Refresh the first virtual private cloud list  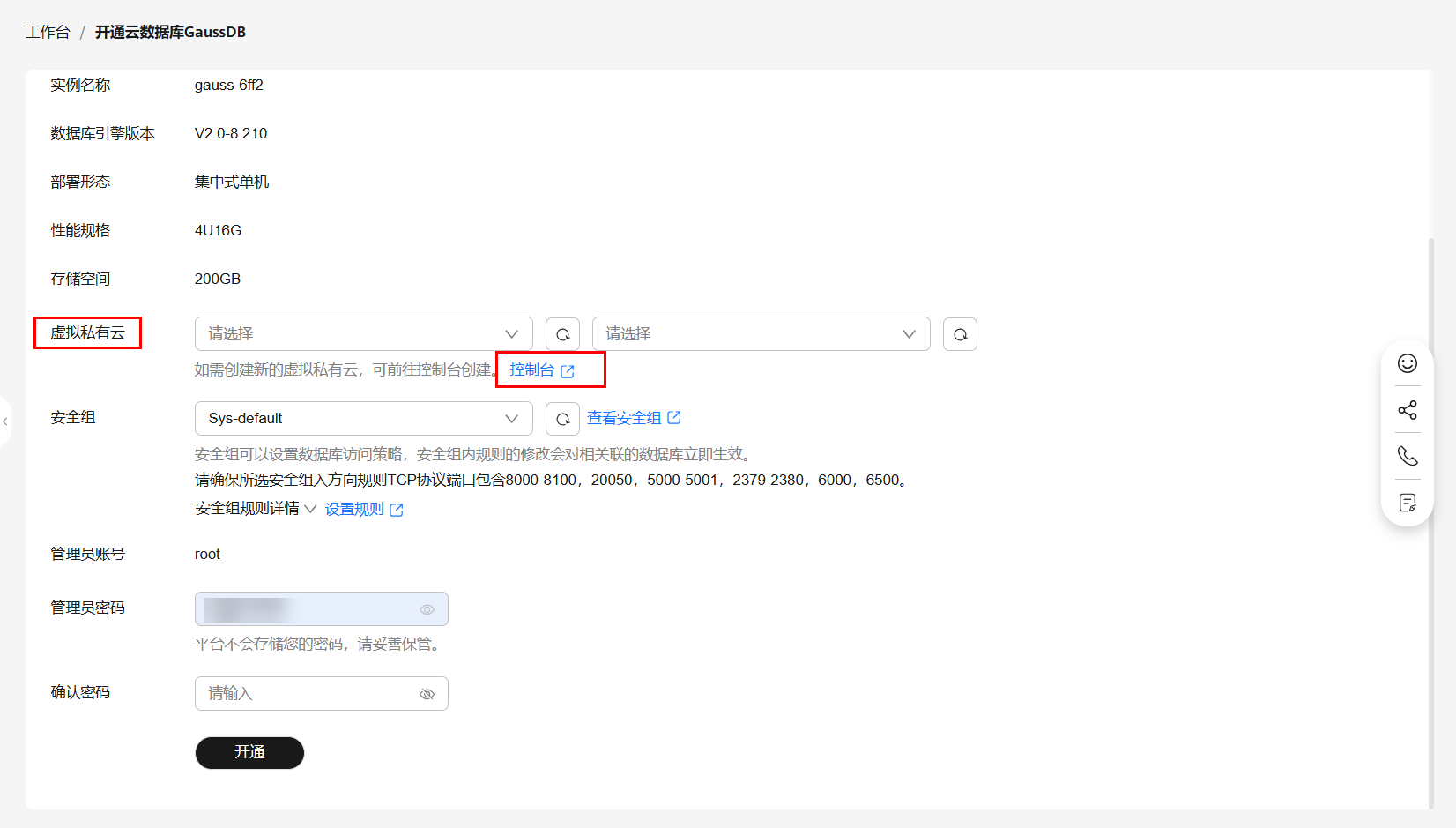562,334
